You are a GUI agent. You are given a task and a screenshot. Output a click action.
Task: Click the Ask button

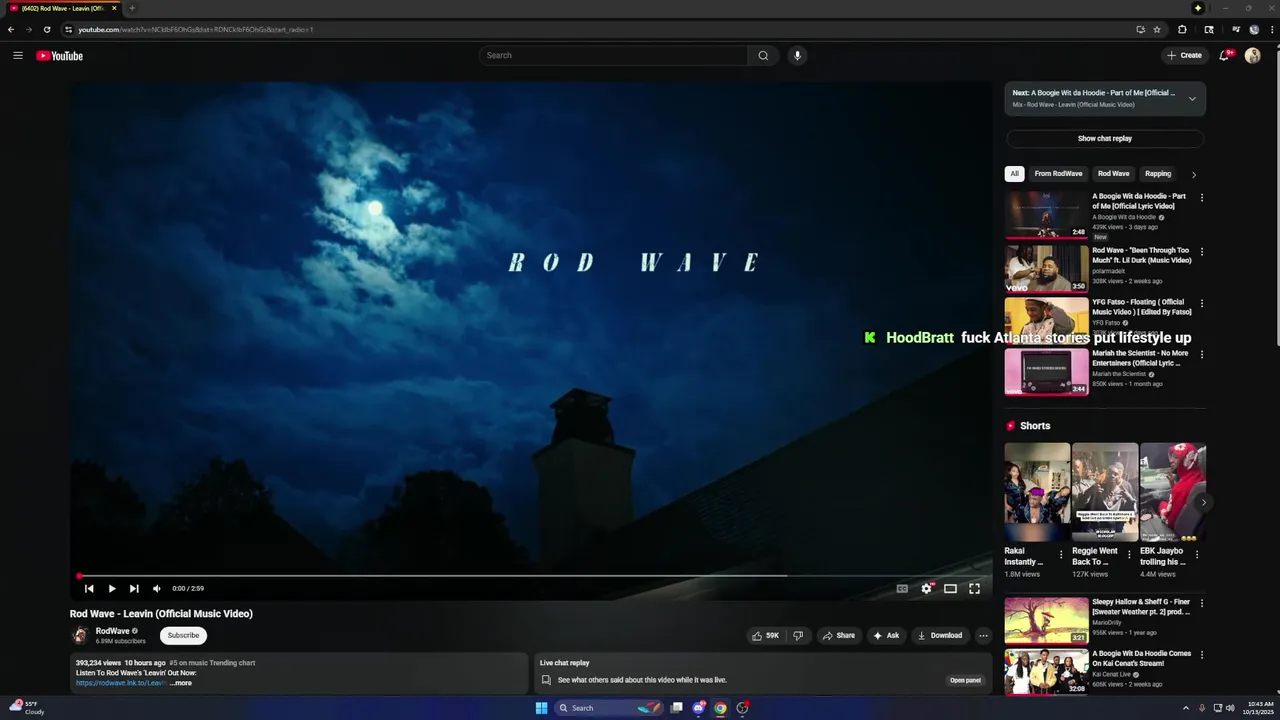pos(886,635)
